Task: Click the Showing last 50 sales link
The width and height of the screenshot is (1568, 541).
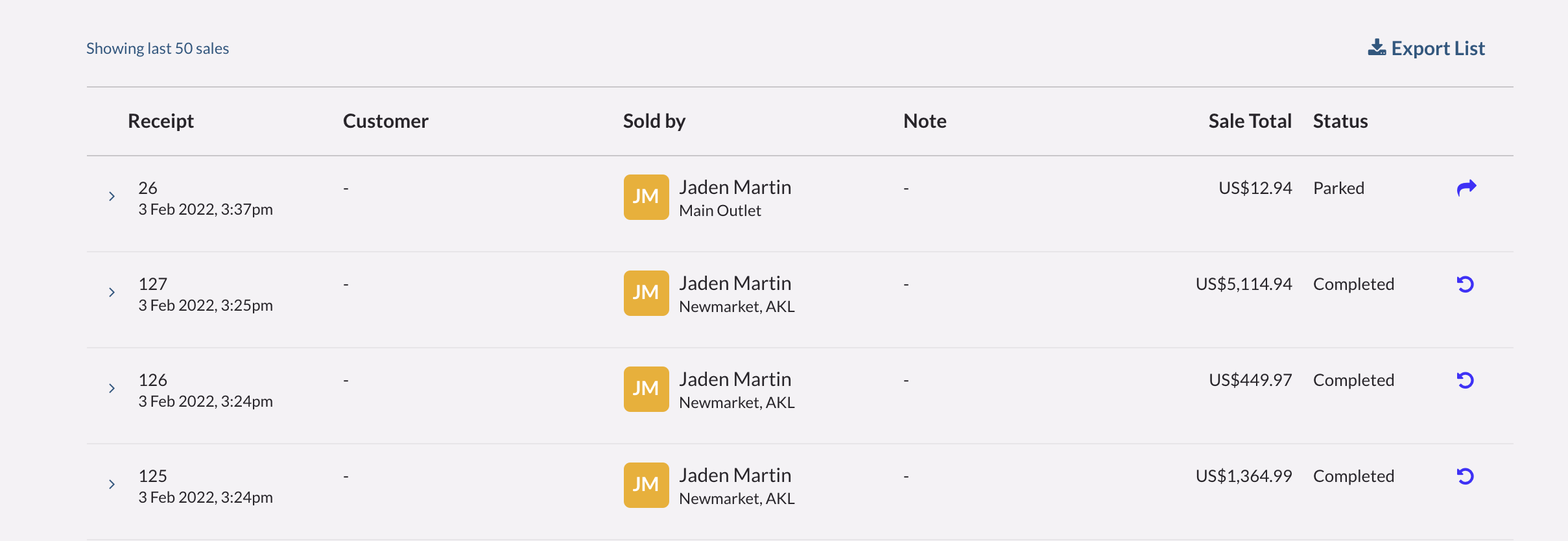Action: (x=158, y=47)
